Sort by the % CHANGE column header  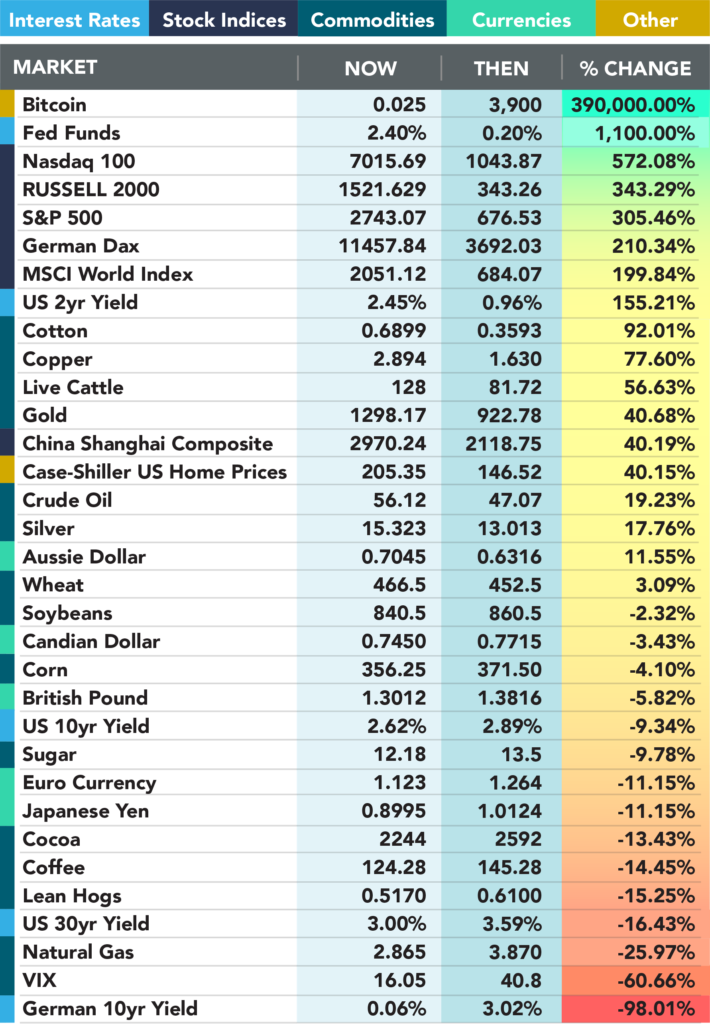[635, 68]
